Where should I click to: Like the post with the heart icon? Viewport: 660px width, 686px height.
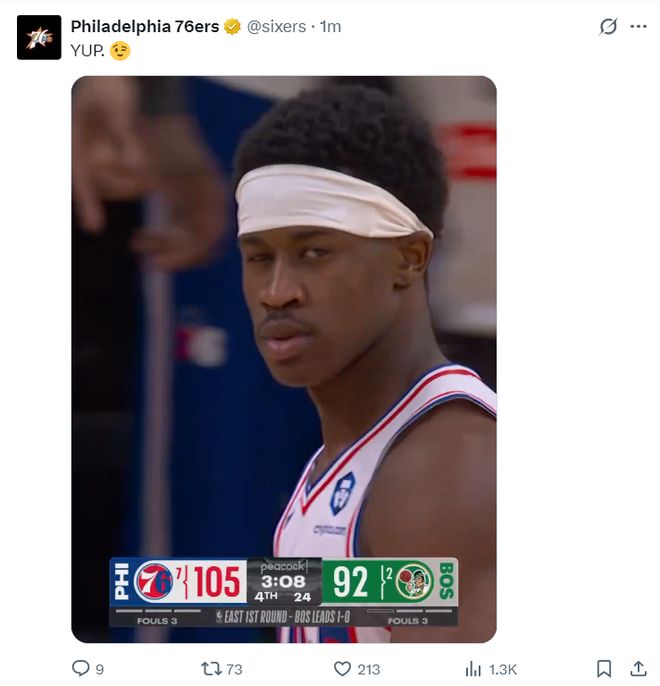tap(342, 668)
